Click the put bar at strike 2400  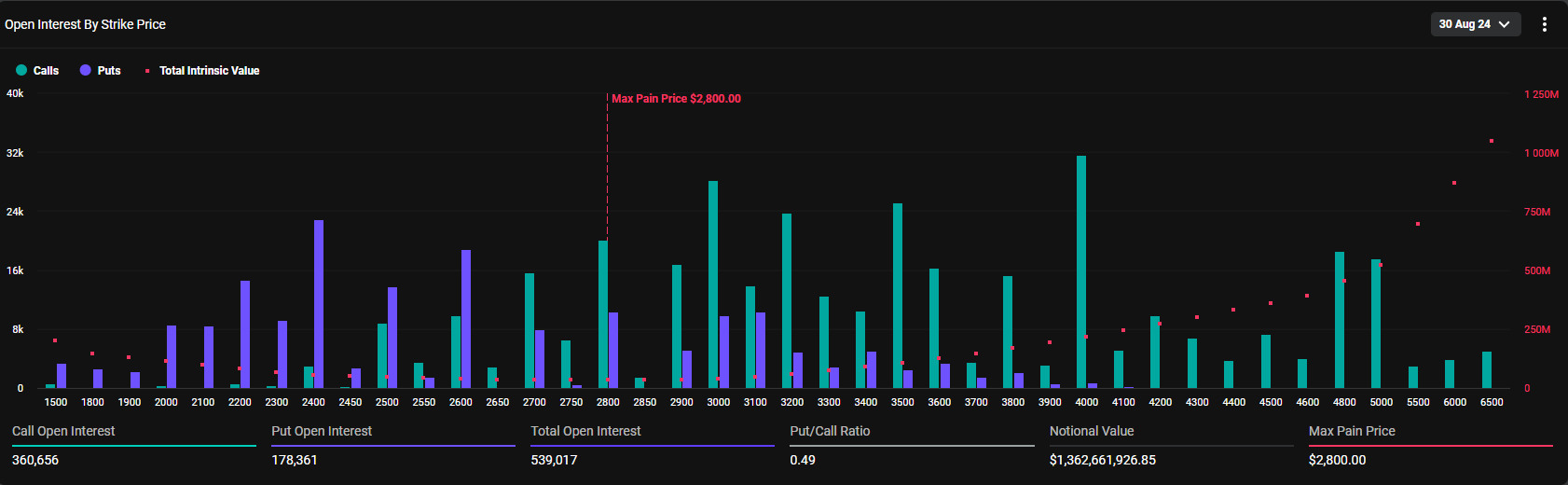[x=319, y=303]
